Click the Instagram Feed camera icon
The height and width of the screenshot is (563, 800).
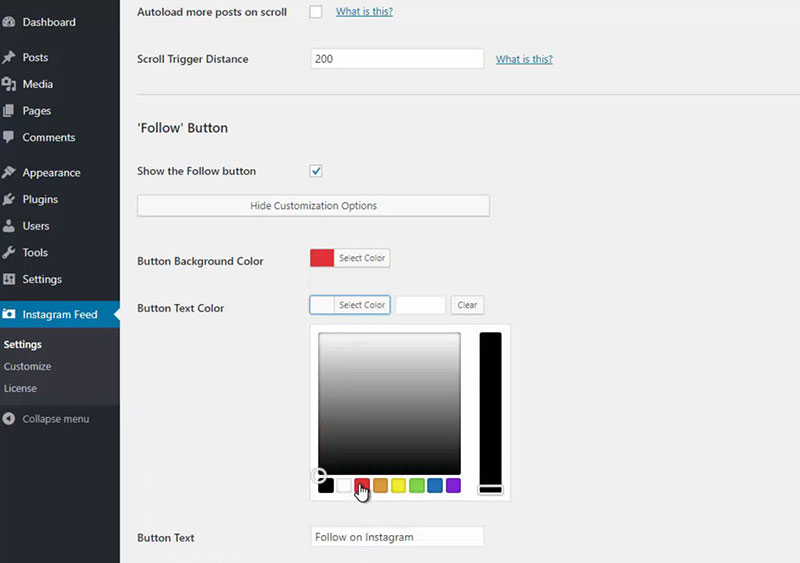[x=9, y=314]
